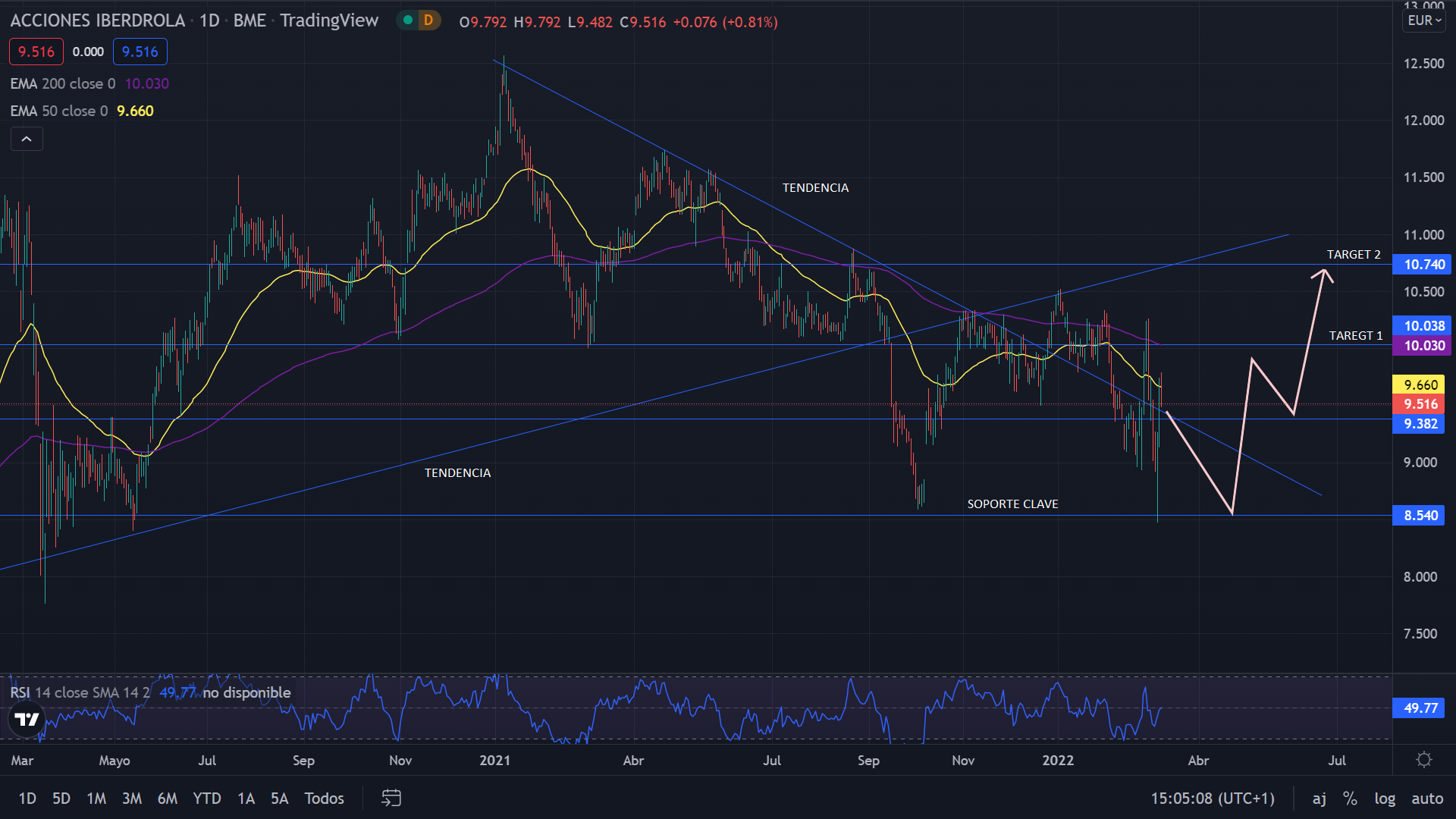Click the TradingView logo icon
Viewport: 1456px width, 819px height.
27,719
